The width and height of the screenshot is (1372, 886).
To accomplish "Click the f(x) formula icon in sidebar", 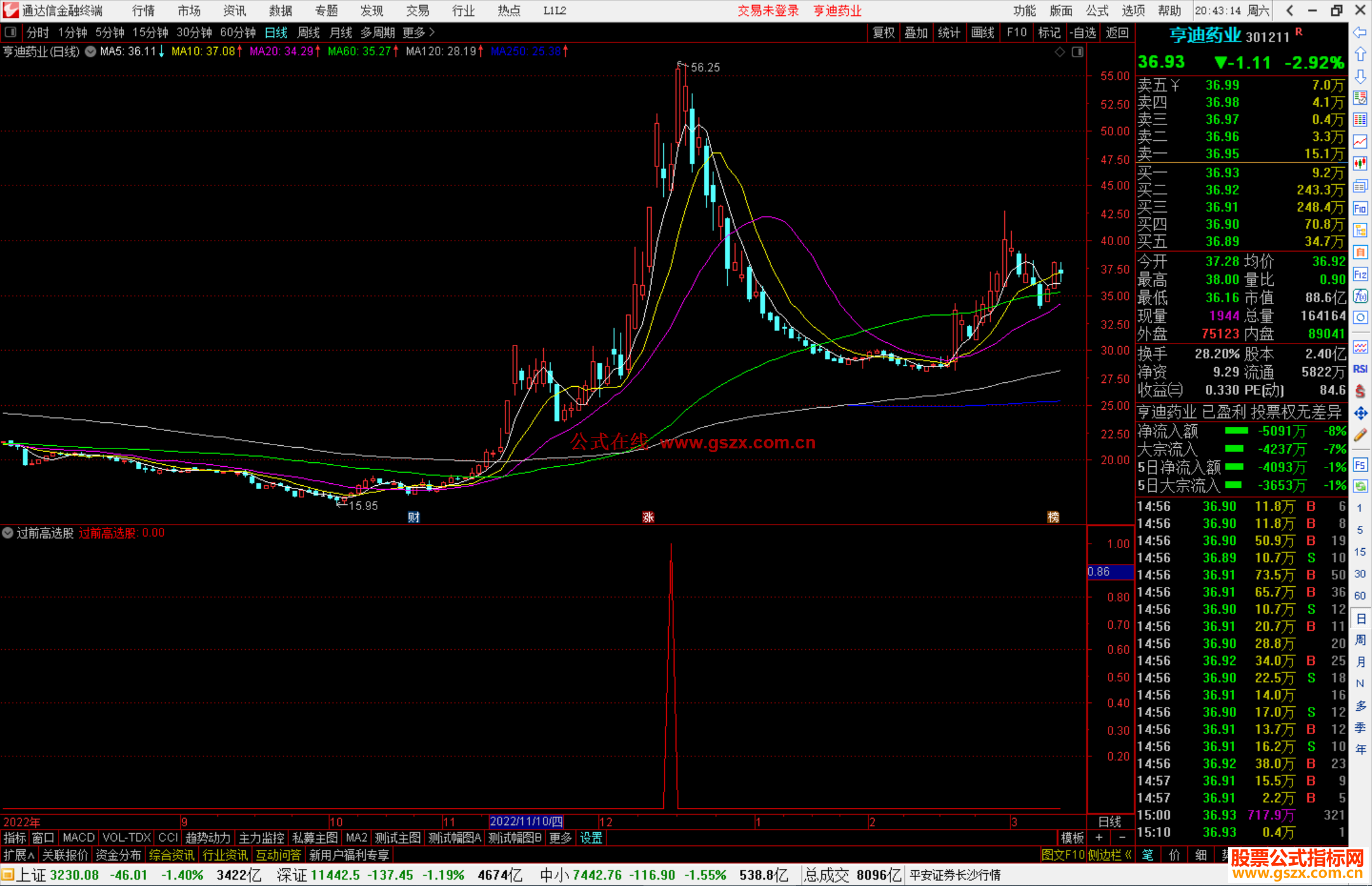I will [1360, 296].
